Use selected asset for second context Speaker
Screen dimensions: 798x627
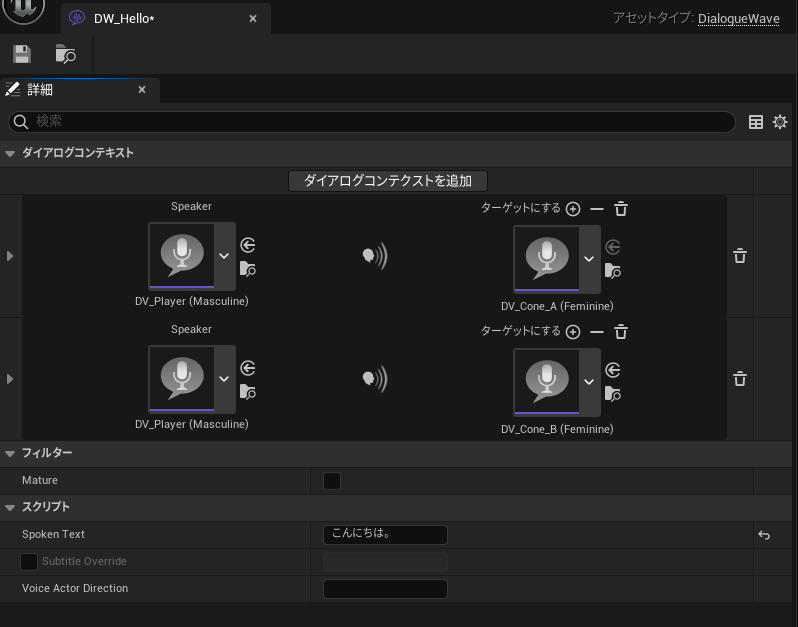[x=248, y=368]
